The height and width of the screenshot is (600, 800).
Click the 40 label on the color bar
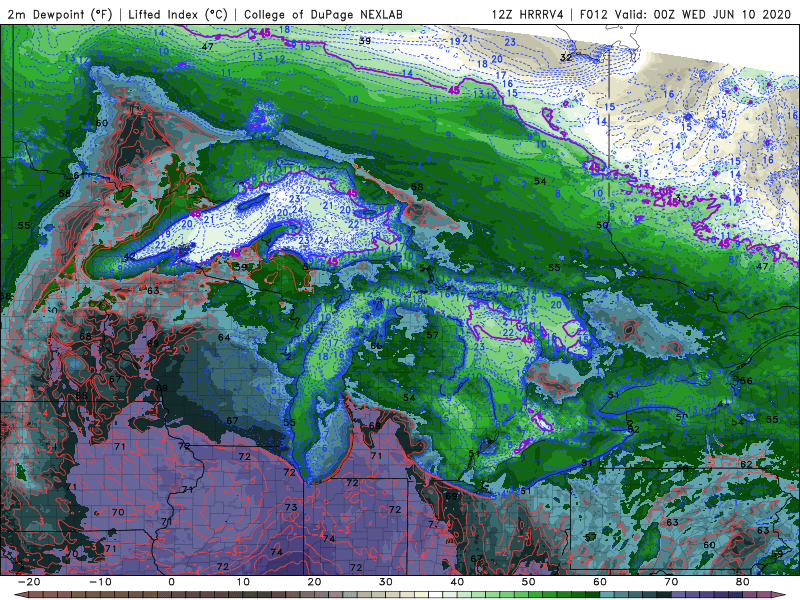tap(457, 582)
